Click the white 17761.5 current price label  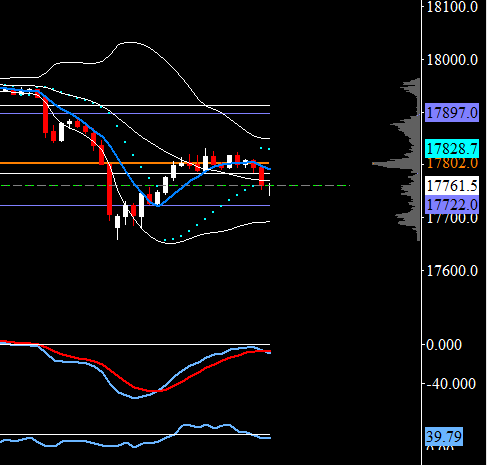pos(452,185)
